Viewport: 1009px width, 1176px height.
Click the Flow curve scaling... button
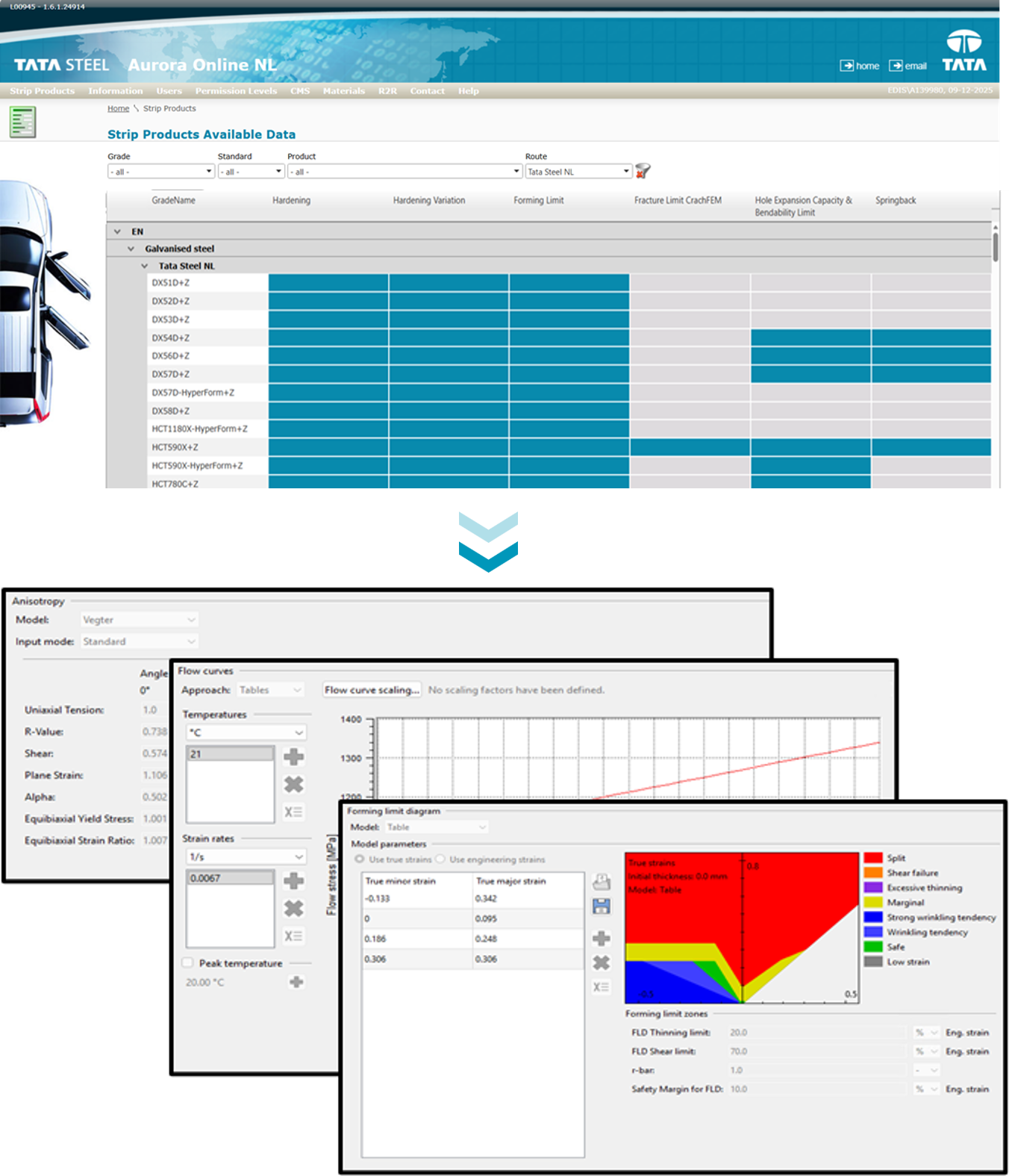point(372,690)
